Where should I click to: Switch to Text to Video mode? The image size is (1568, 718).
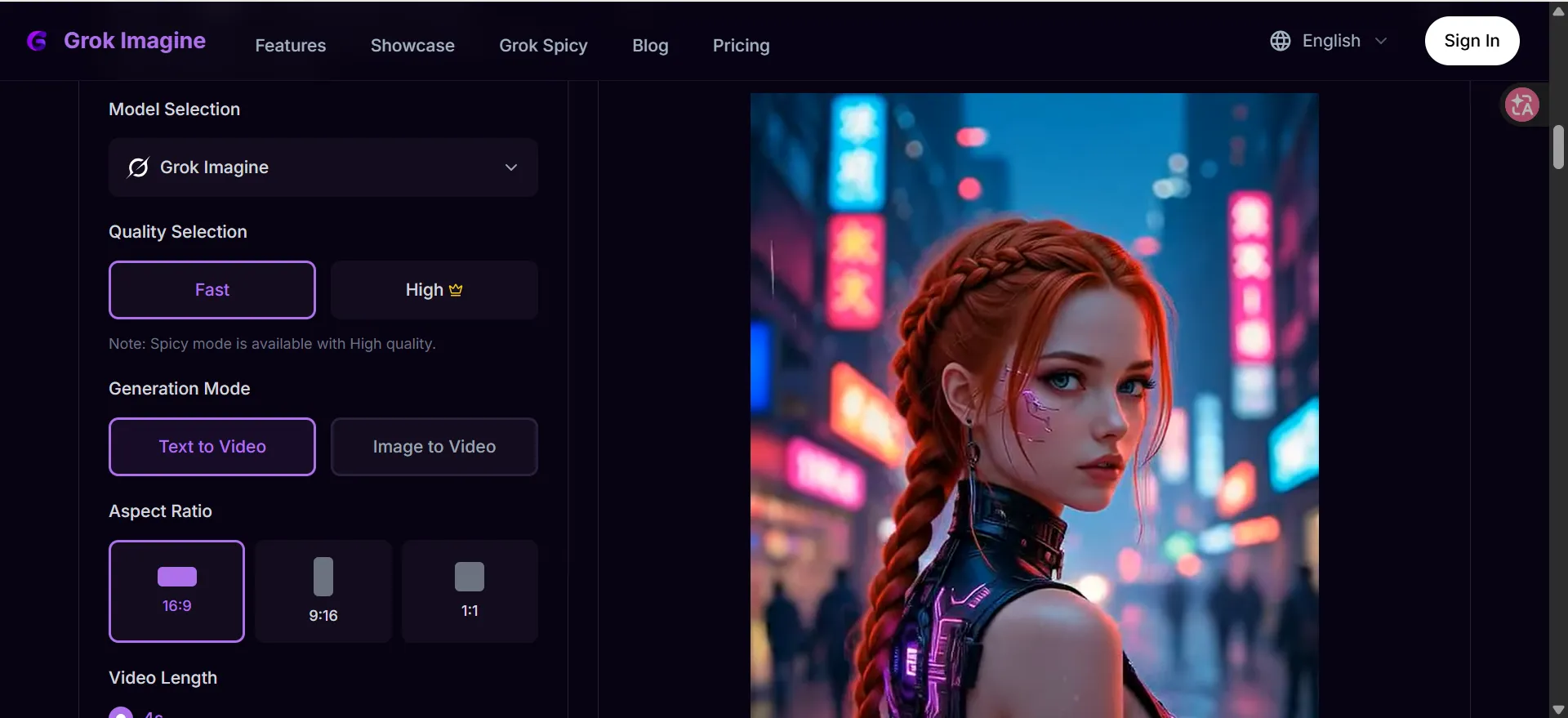(x=212, y=447)
